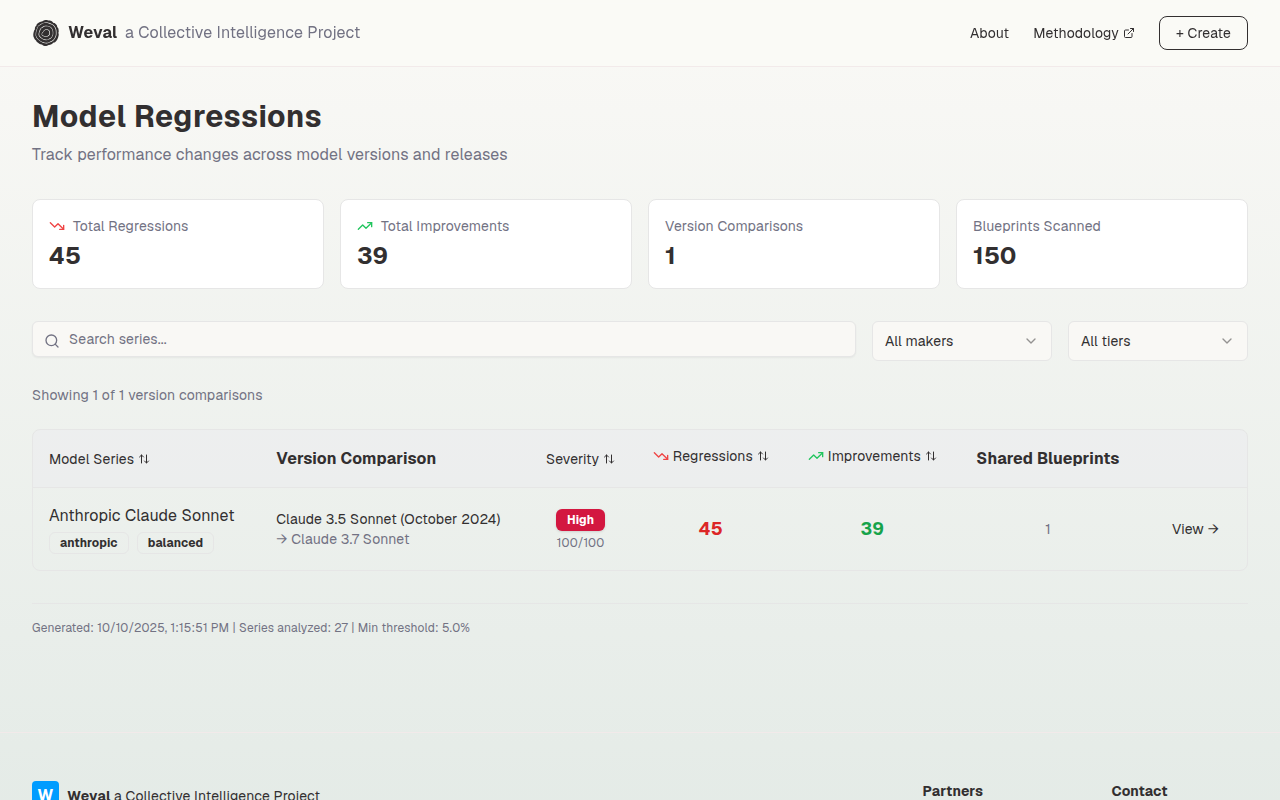Open the View link for Claude Sonnet
This screenshot has width=1280, height=800.
click(x=1195, y=529)
